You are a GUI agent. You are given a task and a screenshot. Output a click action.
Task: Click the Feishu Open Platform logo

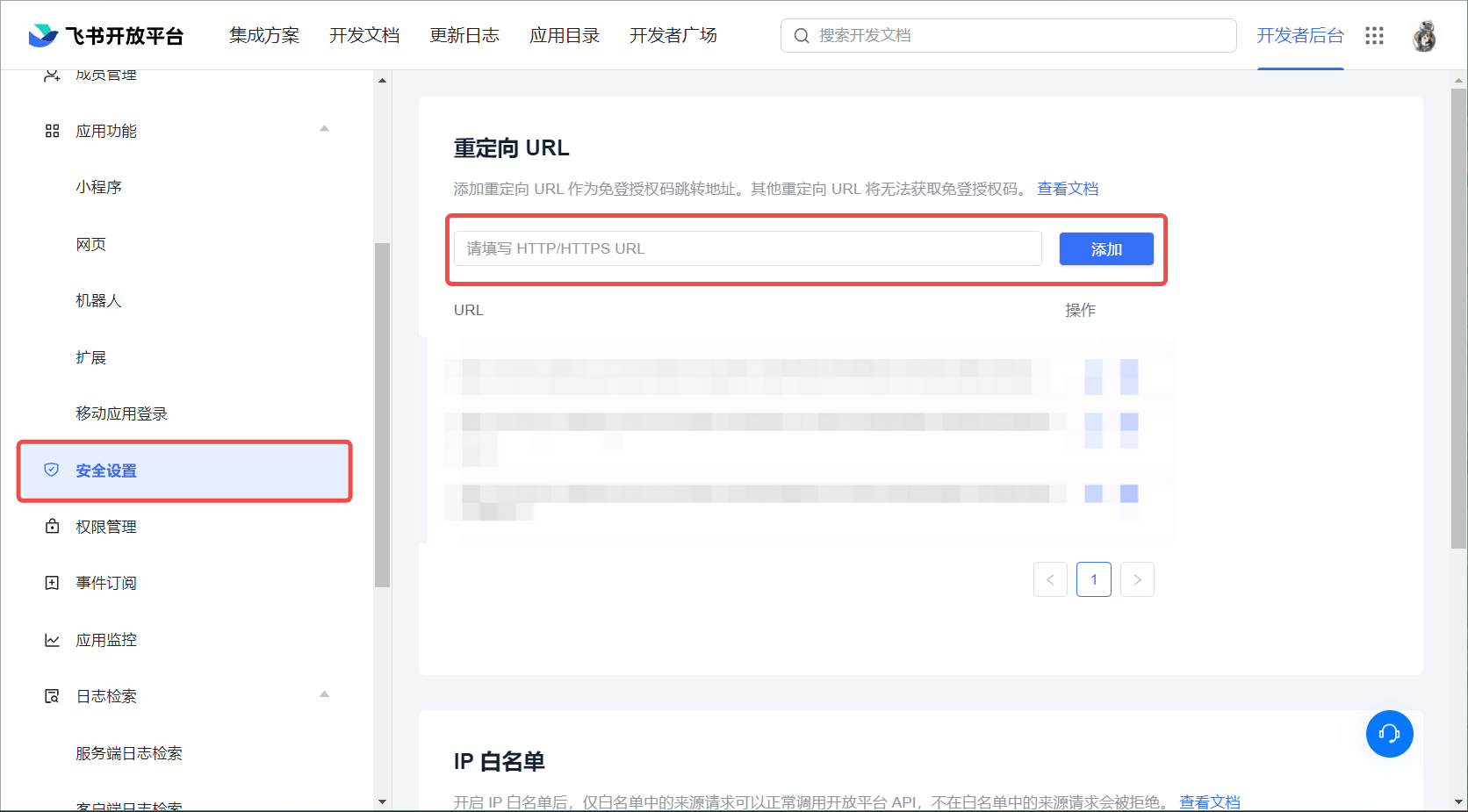pos(105,36)
